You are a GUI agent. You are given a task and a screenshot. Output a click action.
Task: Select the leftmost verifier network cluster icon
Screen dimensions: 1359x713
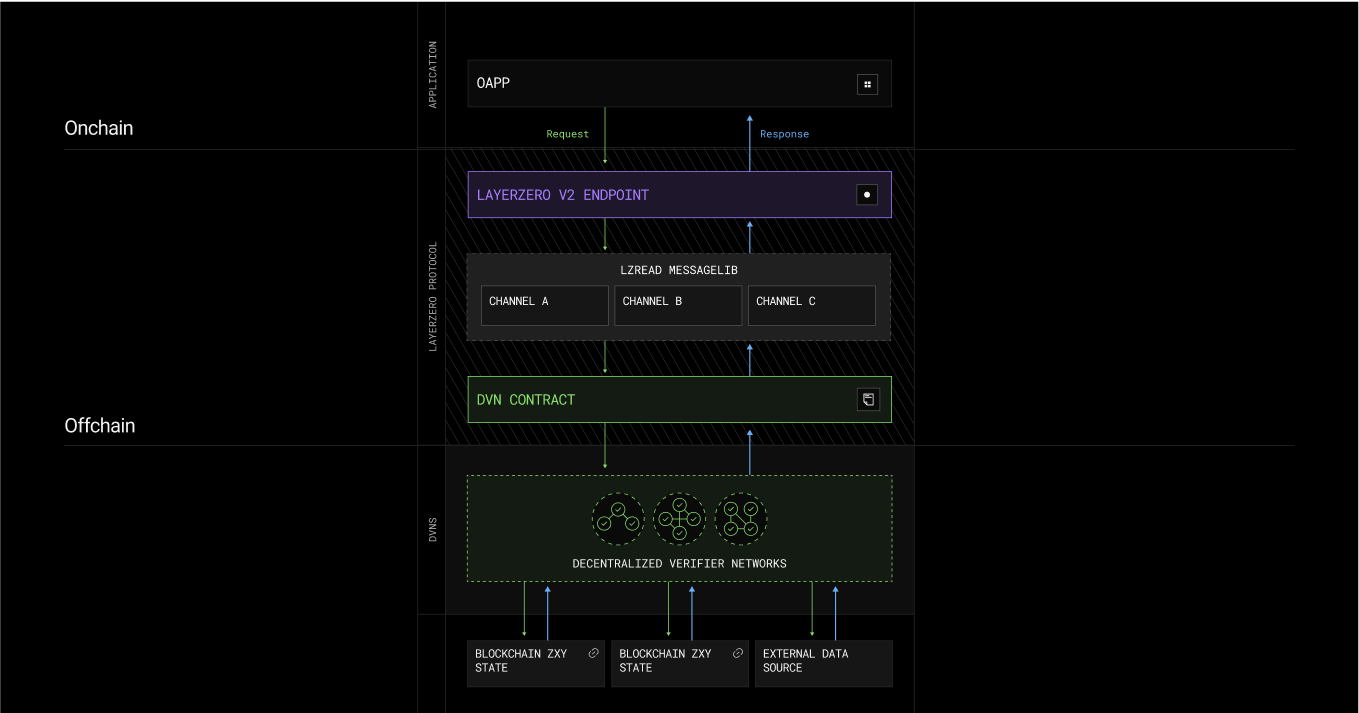(618, 518)
